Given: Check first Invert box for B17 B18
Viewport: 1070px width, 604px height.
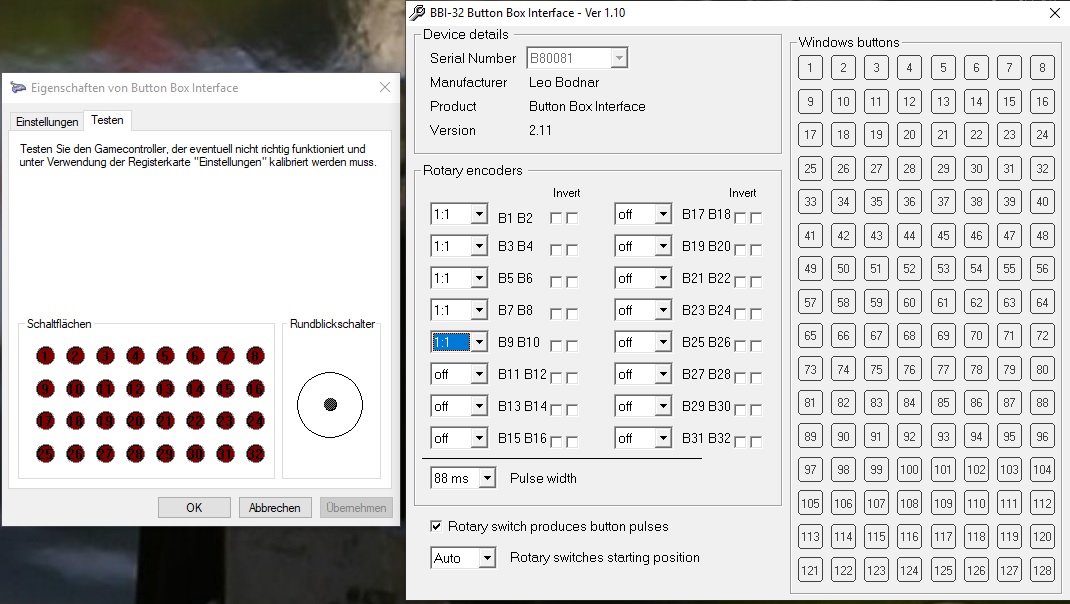Looking at the screenshot, I should pos(740,218).
